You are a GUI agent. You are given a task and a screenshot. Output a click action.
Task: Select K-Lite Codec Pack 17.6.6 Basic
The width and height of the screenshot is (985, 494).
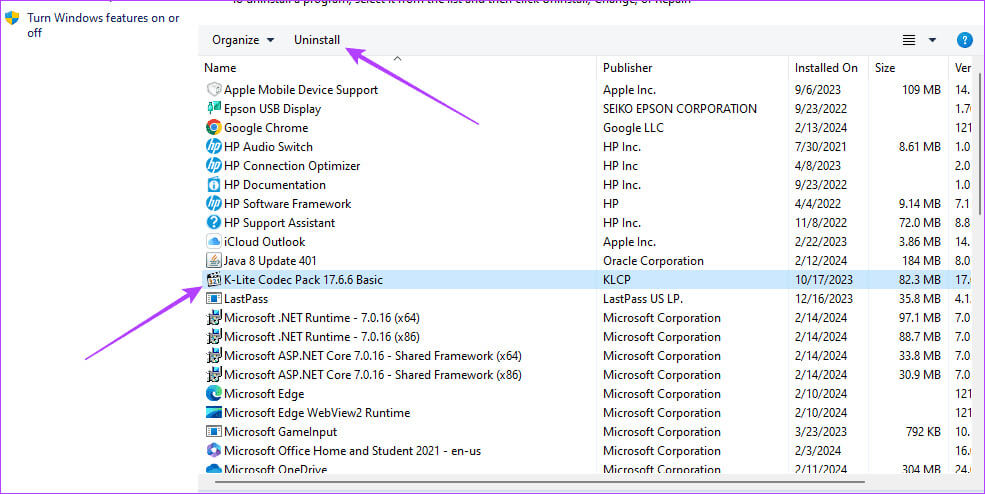[303, 280]
